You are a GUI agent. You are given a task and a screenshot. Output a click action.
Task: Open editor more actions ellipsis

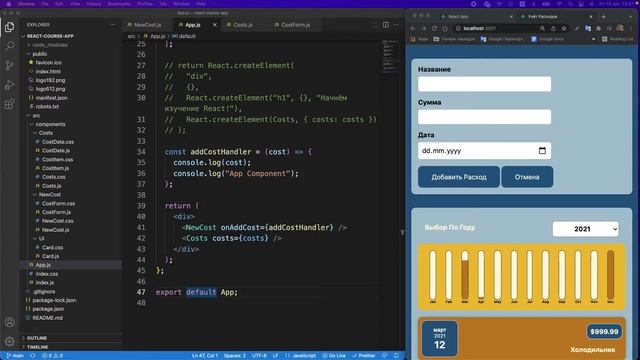click(396, 25)
